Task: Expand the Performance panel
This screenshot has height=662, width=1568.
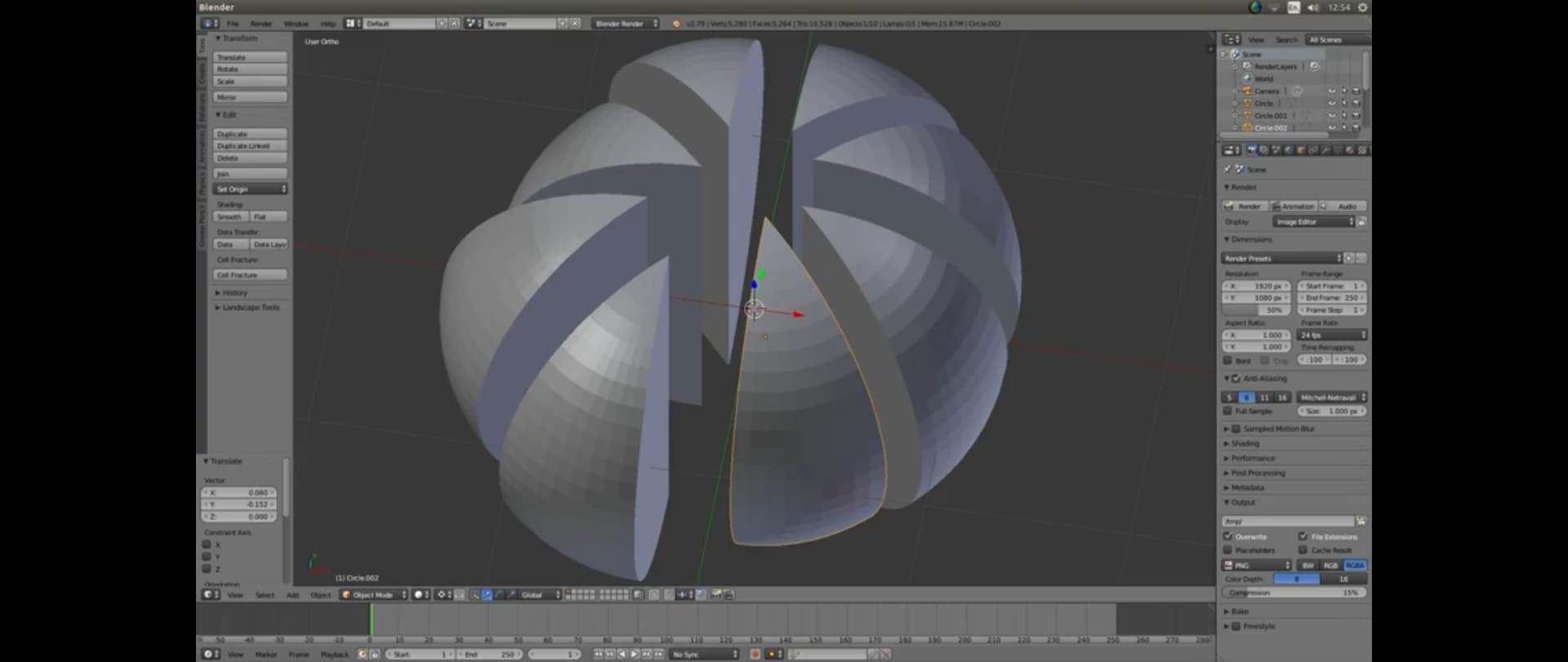Action: (x=1253, y=458)
